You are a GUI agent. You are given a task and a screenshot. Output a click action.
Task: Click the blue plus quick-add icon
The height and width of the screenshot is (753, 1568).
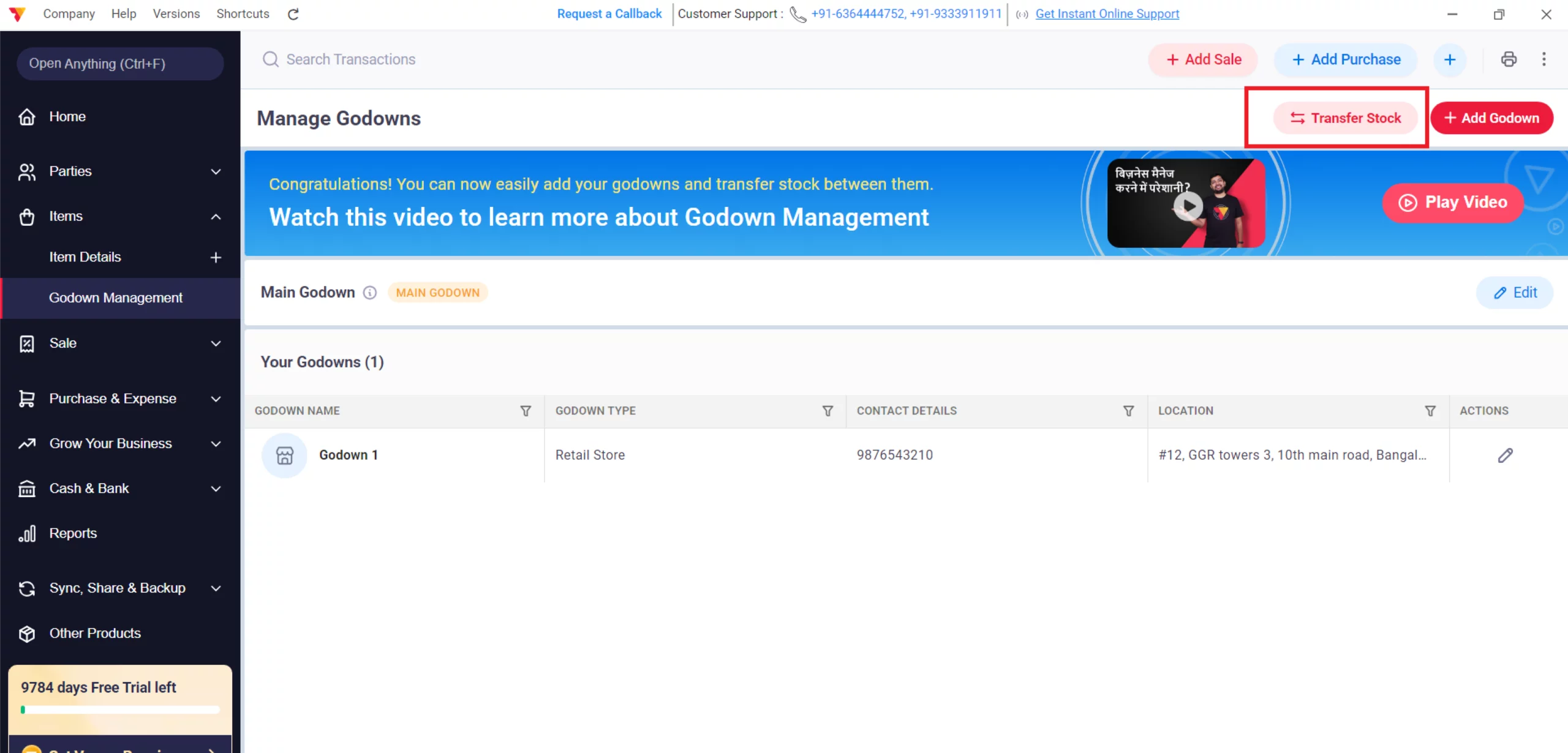click(x=1449, y=59)
